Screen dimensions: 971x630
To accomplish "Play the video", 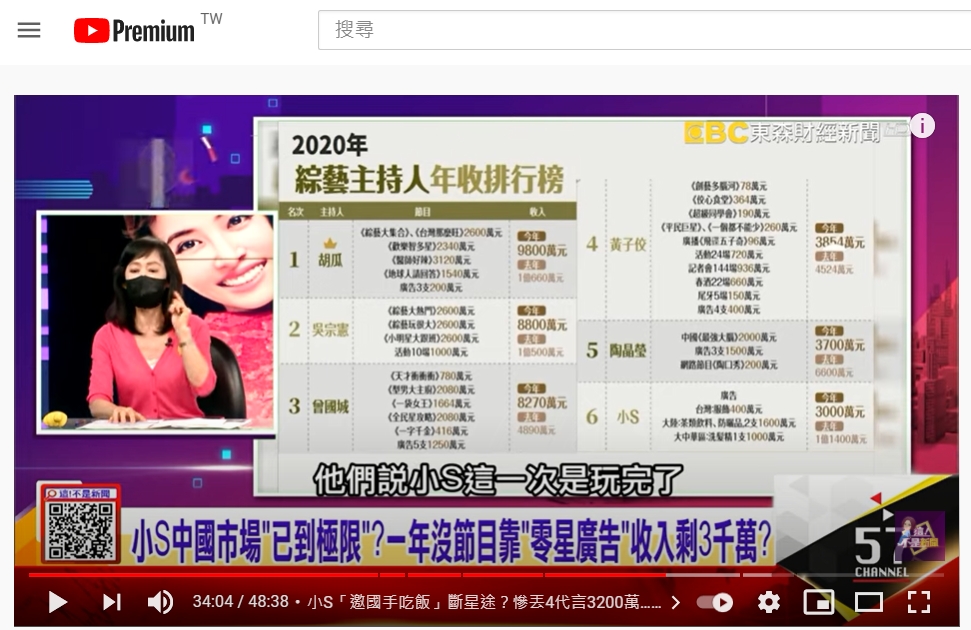I will tap(58, 602).
